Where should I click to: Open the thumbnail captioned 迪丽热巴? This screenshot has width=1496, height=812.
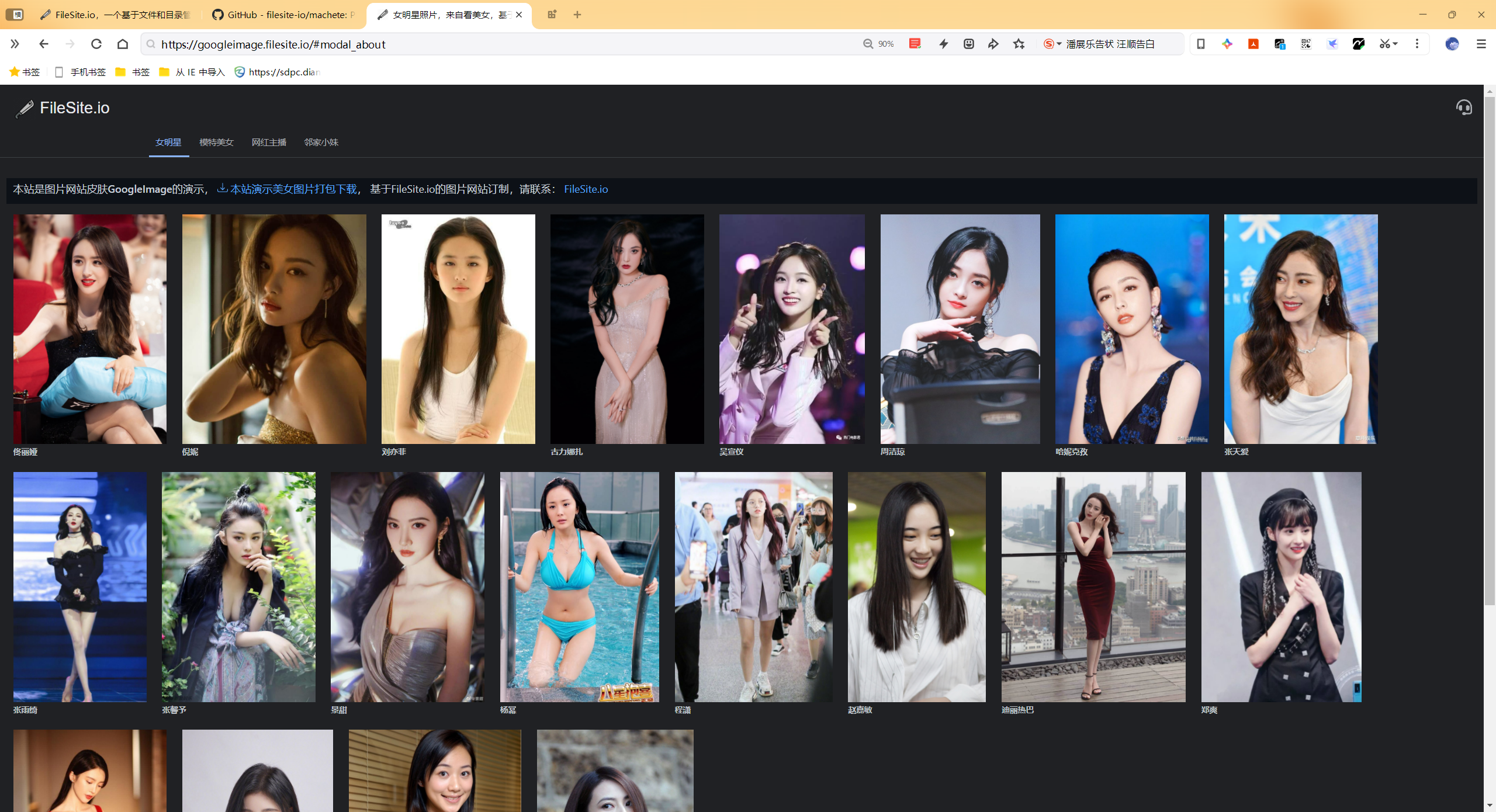[x=1093, y=587]
